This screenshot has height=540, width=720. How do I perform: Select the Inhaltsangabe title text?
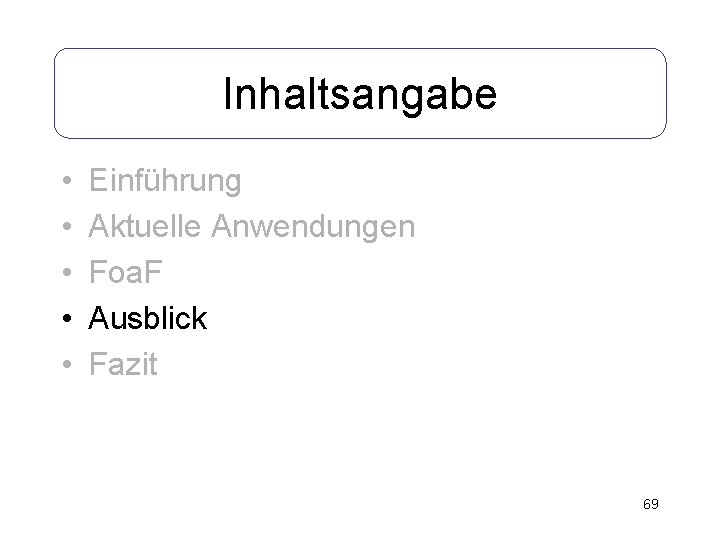[x=360, y=94]
